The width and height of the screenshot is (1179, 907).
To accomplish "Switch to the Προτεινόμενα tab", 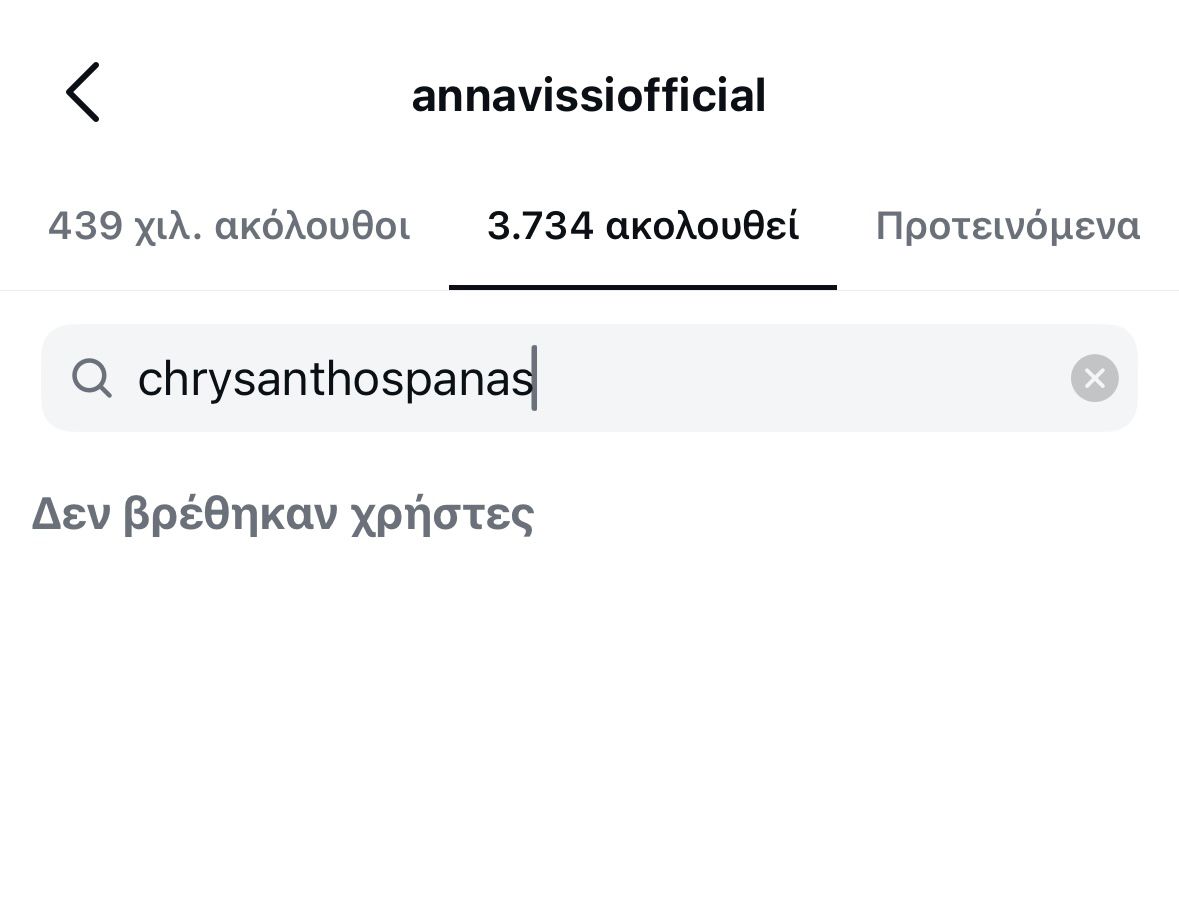I will (1007, 227).
